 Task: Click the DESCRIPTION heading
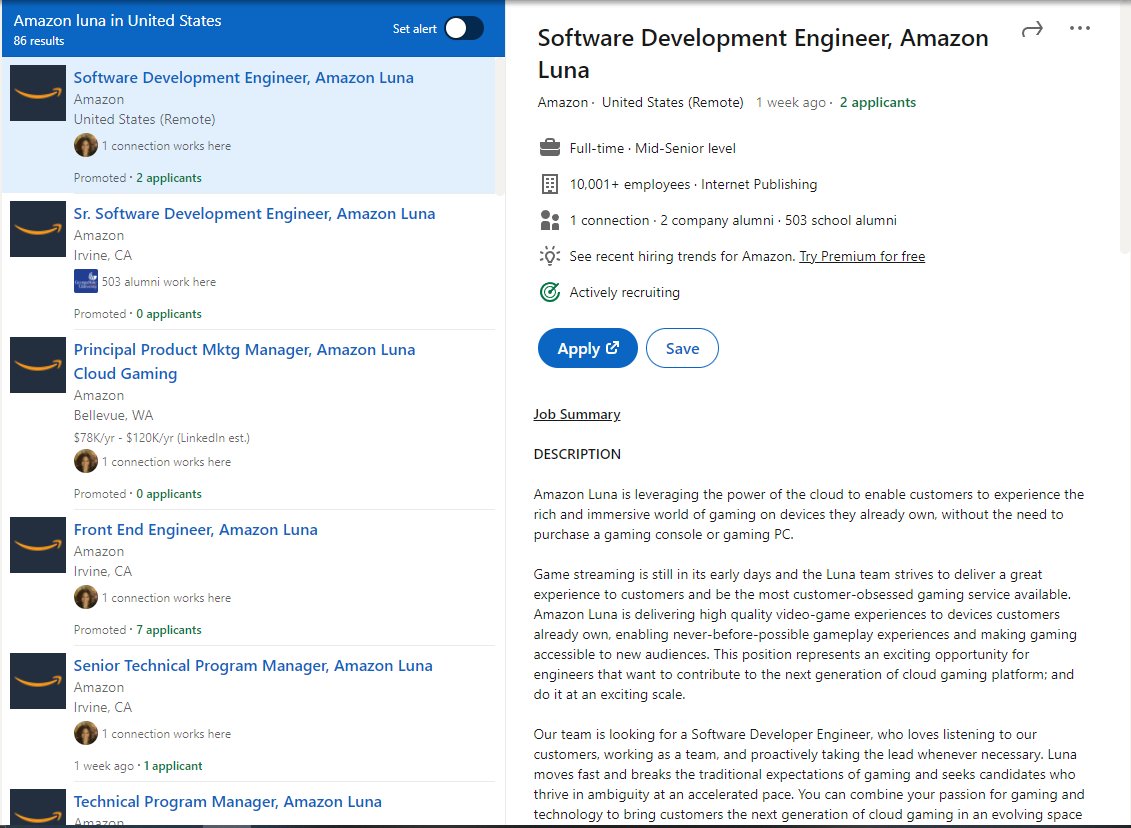577,454
